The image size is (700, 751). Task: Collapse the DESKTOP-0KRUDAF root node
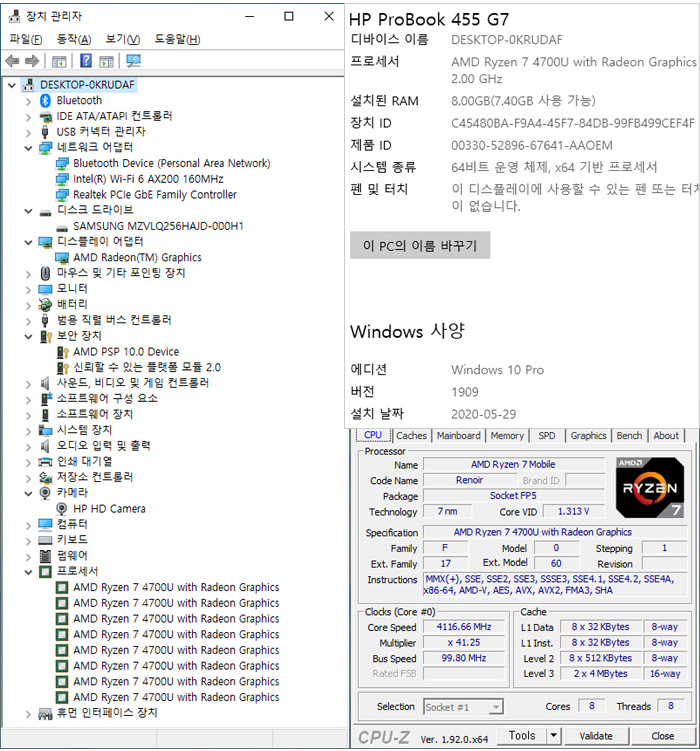pos(12,85)
